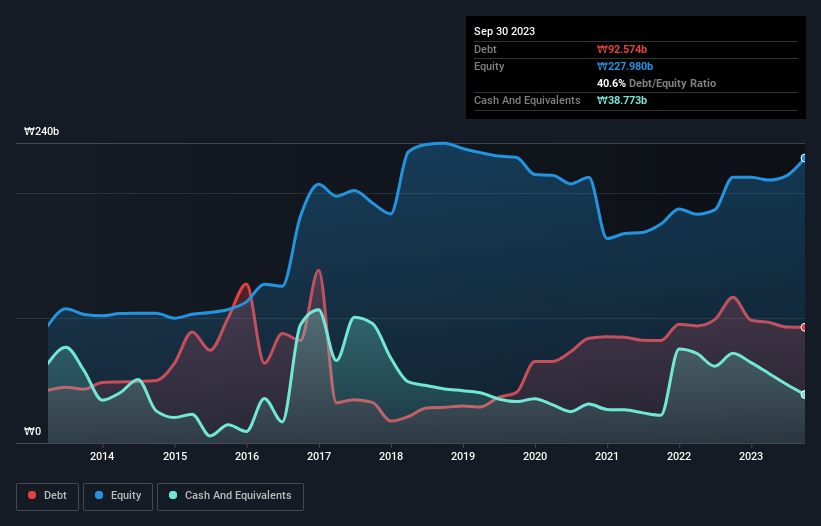821x526 pixels.
Task: Click the ₩92.574b debt value
Action: [622, 49]
